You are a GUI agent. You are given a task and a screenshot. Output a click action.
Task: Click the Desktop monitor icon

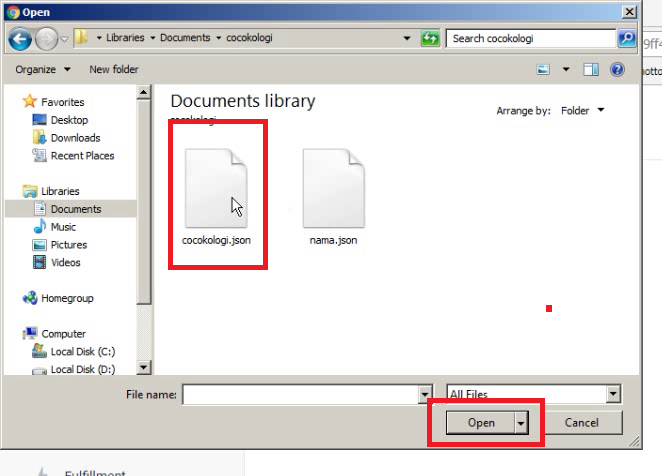click(39, 120)
